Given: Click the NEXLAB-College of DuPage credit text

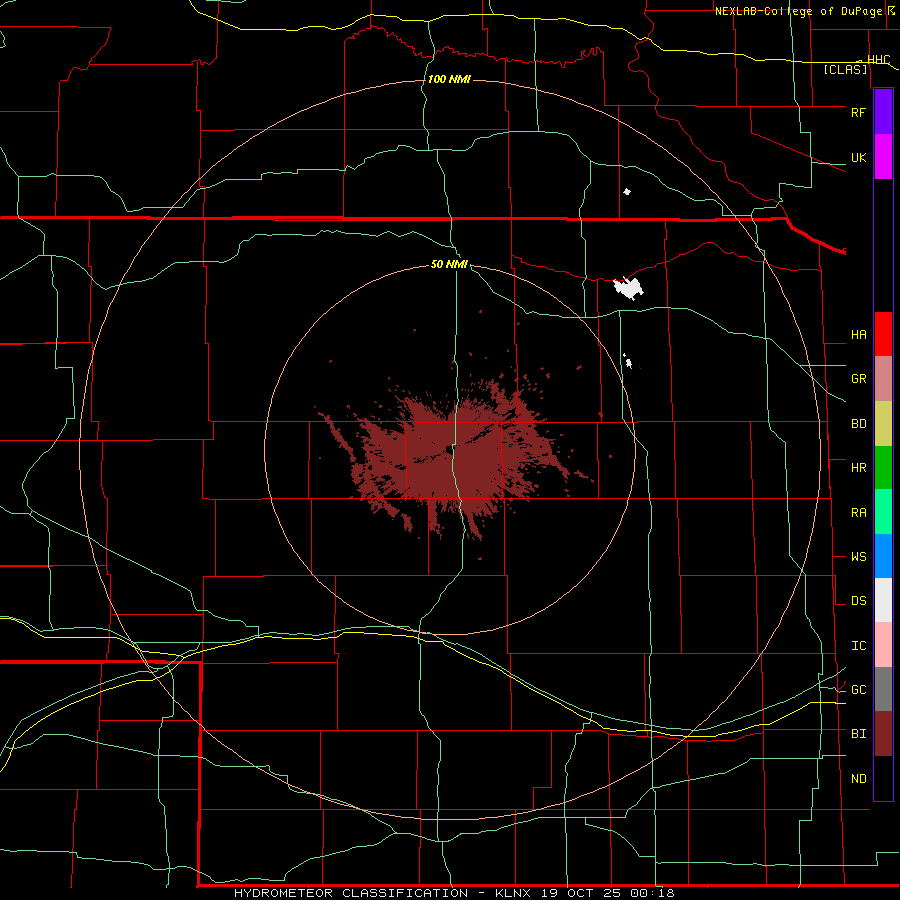Looking at the screenshot, I should pyautogui.click(x=799, y=11).
